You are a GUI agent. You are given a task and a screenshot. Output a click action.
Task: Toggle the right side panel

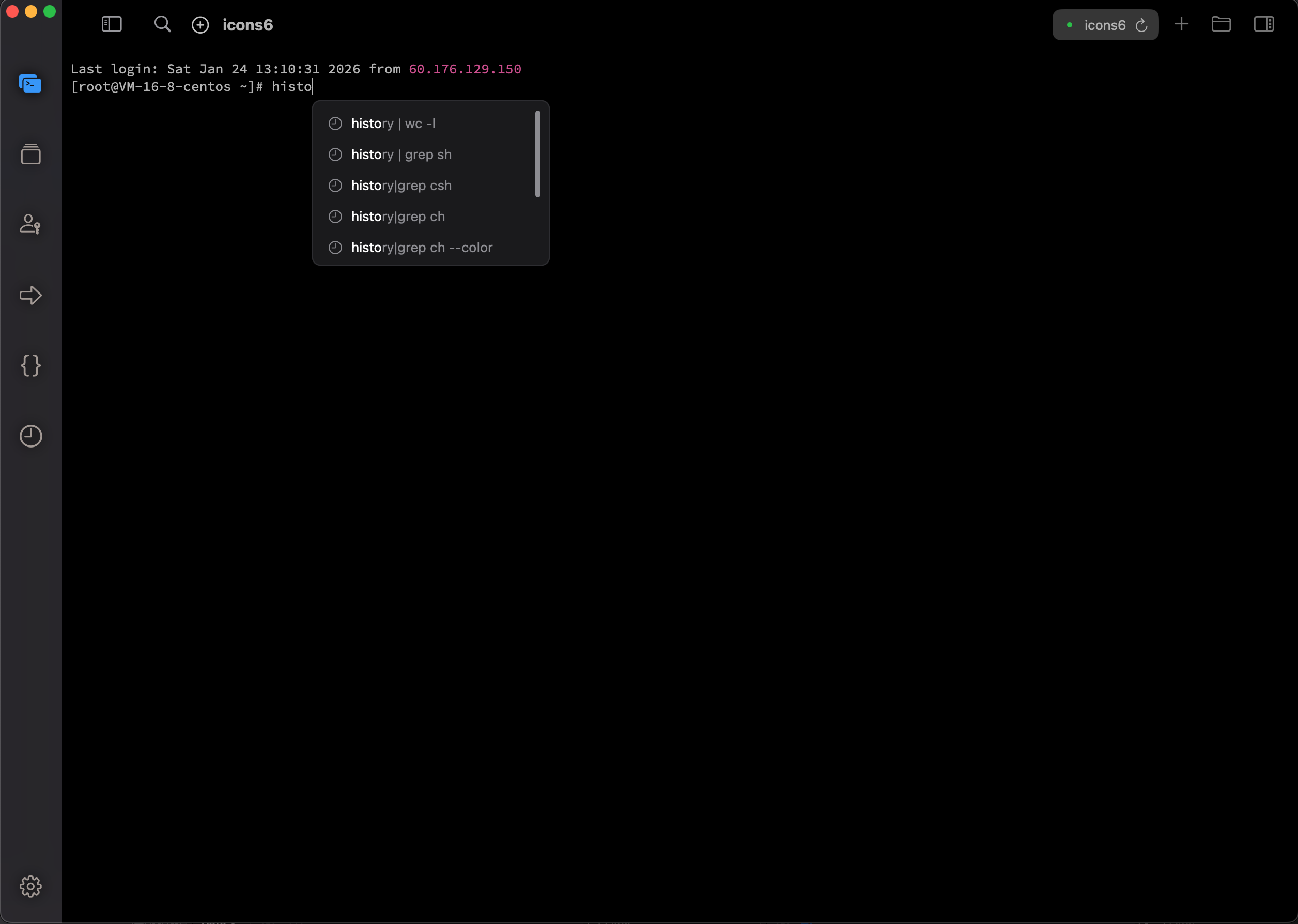click(x=1263, y=24)
